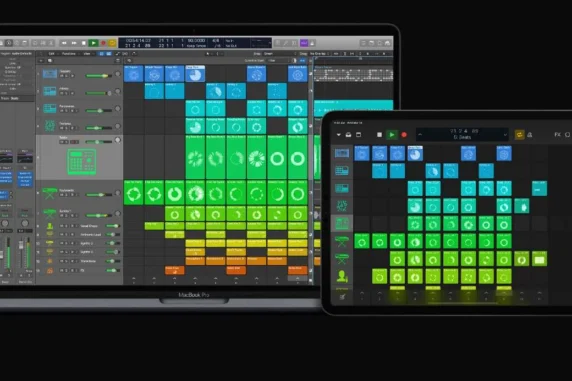Select the Percussion track icon on the MacBook

point(50,108)
